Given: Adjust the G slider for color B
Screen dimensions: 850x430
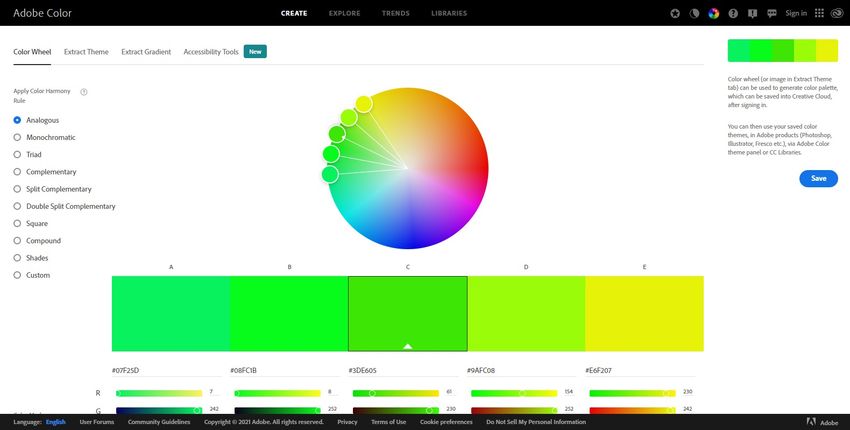Looking at the screenshot, I should (x=277, y=410).
